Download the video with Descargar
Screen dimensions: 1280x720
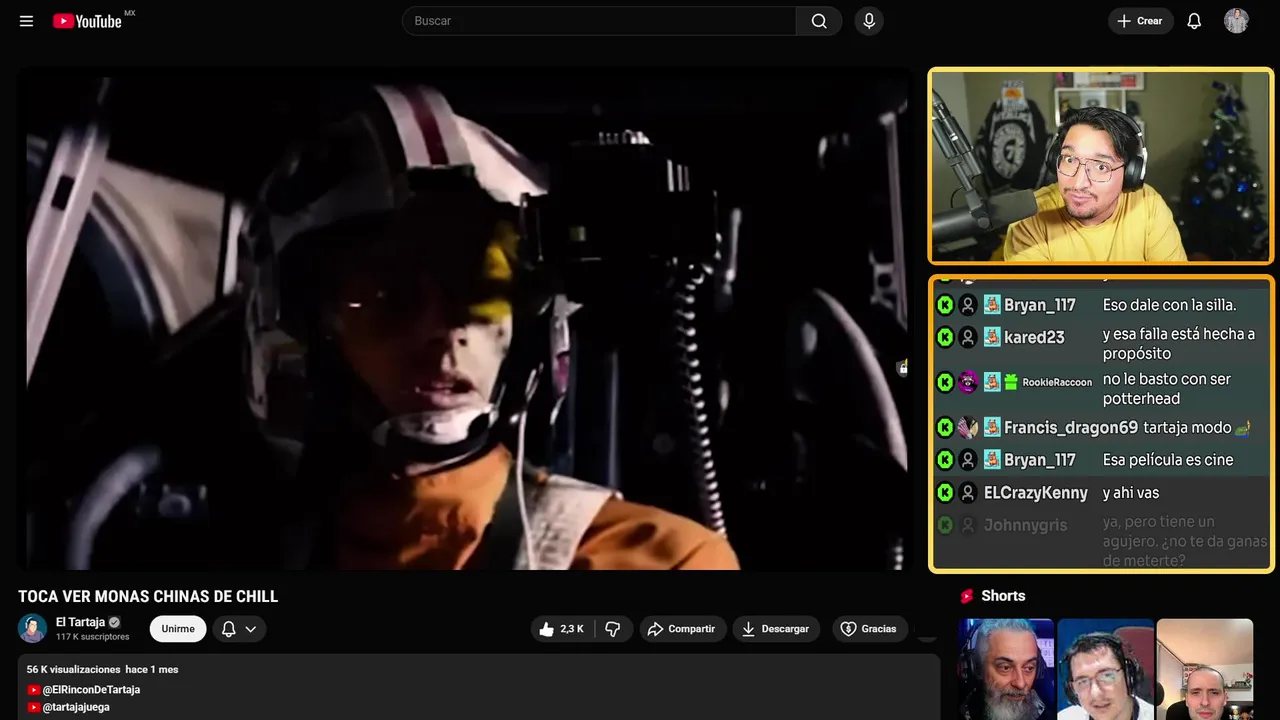coord(776,629)
